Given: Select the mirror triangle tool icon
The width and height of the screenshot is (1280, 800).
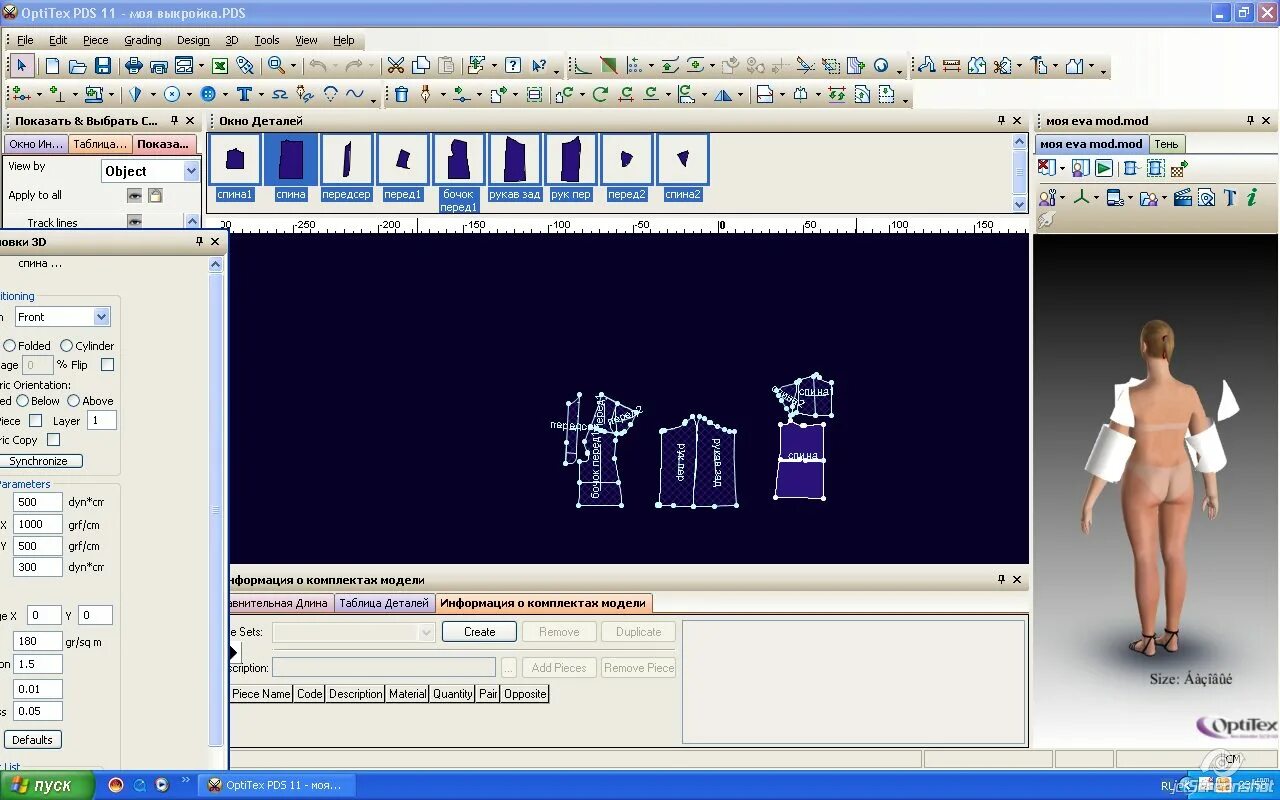Looking at the screenshot, I should 722,94.
